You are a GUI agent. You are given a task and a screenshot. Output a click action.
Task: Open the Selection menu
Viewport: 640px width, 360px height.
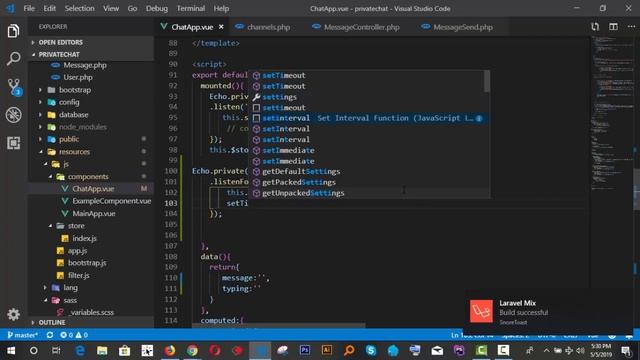coord(79,8)
